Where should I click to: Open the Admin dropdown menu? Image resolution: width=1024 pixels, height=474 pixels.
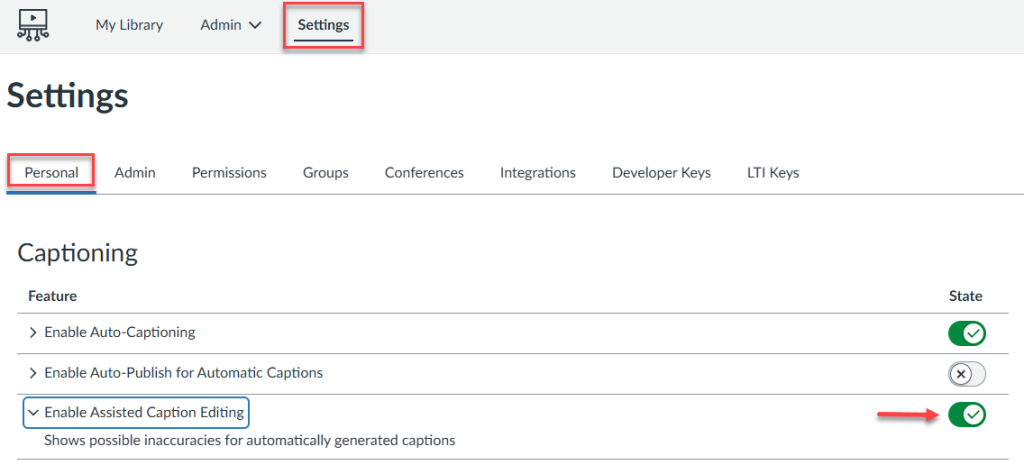click(231, 25)
